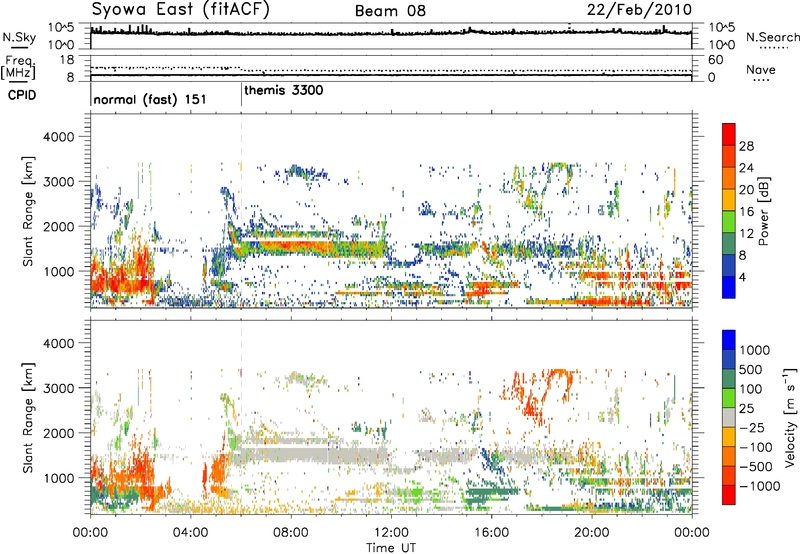Click the "3000" tick on power panel axis
Viewport: 800px width, 554px height.
(58, 181)
